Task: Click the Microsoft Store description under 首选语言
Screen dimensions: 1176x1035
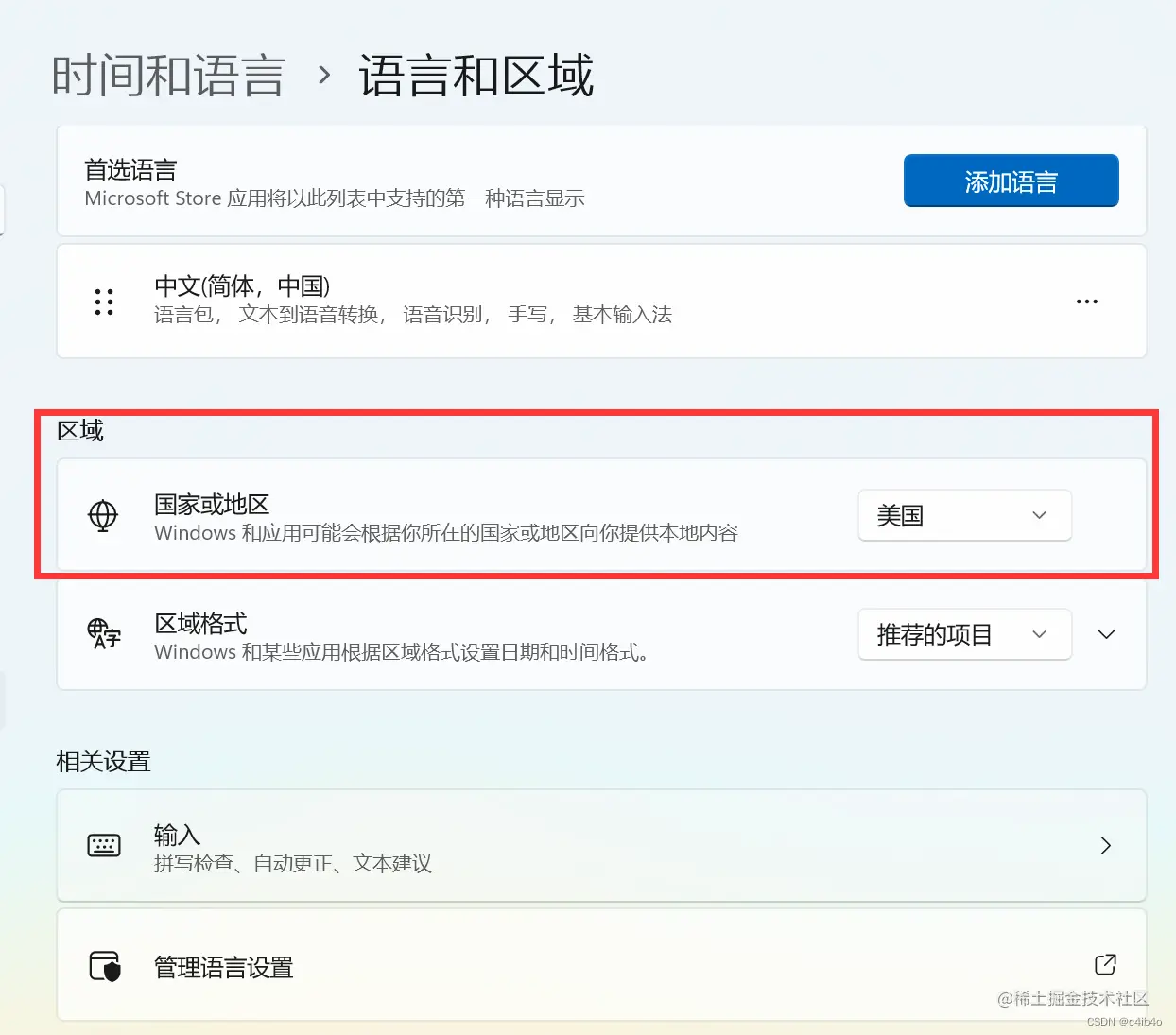Action: 335,198
